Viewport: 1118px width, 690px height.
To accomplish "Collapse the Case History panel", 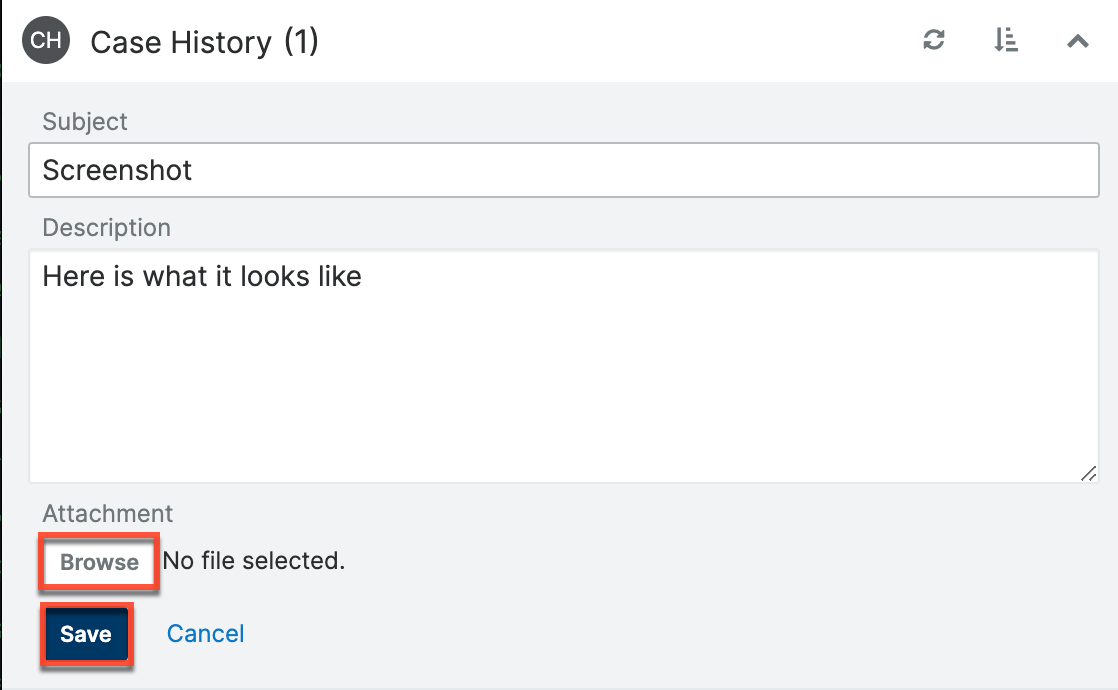I will [x=1077, y=41].
